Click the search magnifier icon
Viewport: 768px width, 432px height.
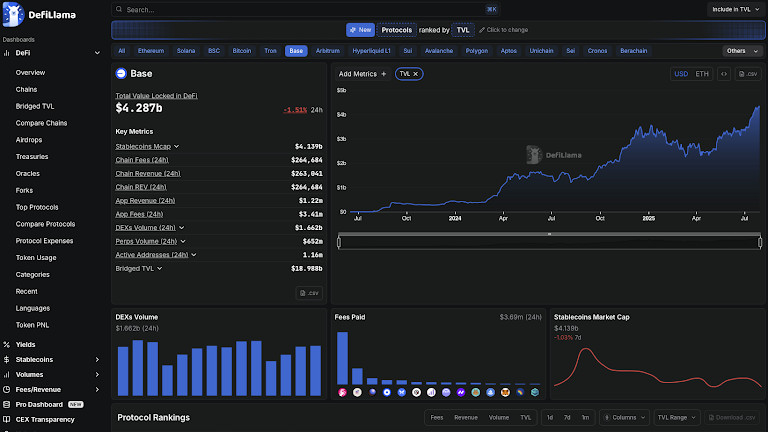119,9
